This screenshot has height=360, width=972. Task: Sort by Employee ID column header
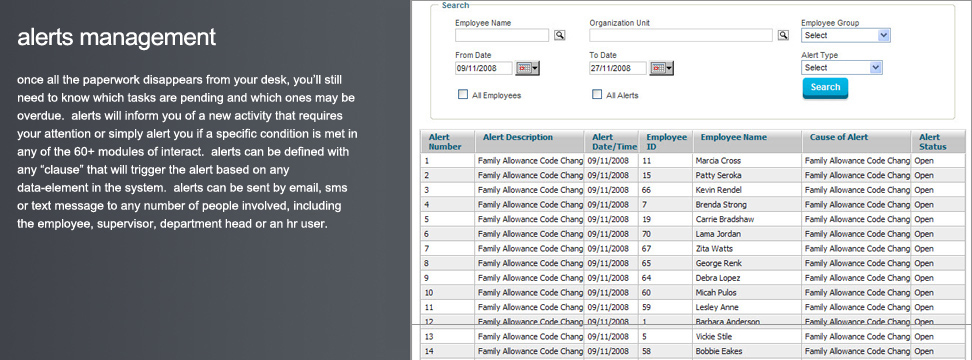point(666,142)
